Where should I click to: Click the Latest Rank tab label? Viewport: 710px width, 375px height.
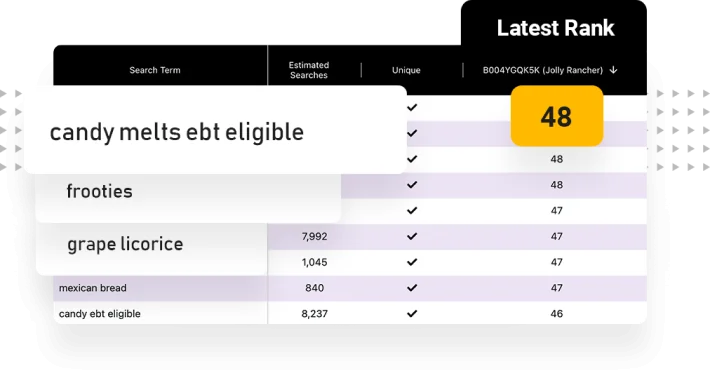pos(556,28)
